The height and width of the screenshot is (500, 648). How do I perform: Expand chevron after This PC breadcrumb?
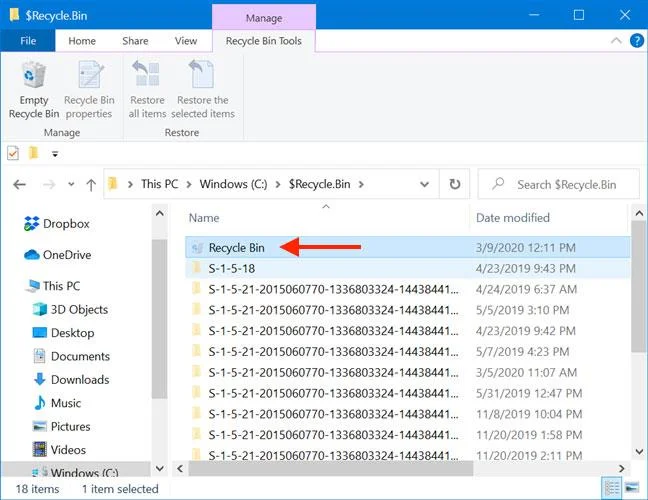(x=189, y=184)
